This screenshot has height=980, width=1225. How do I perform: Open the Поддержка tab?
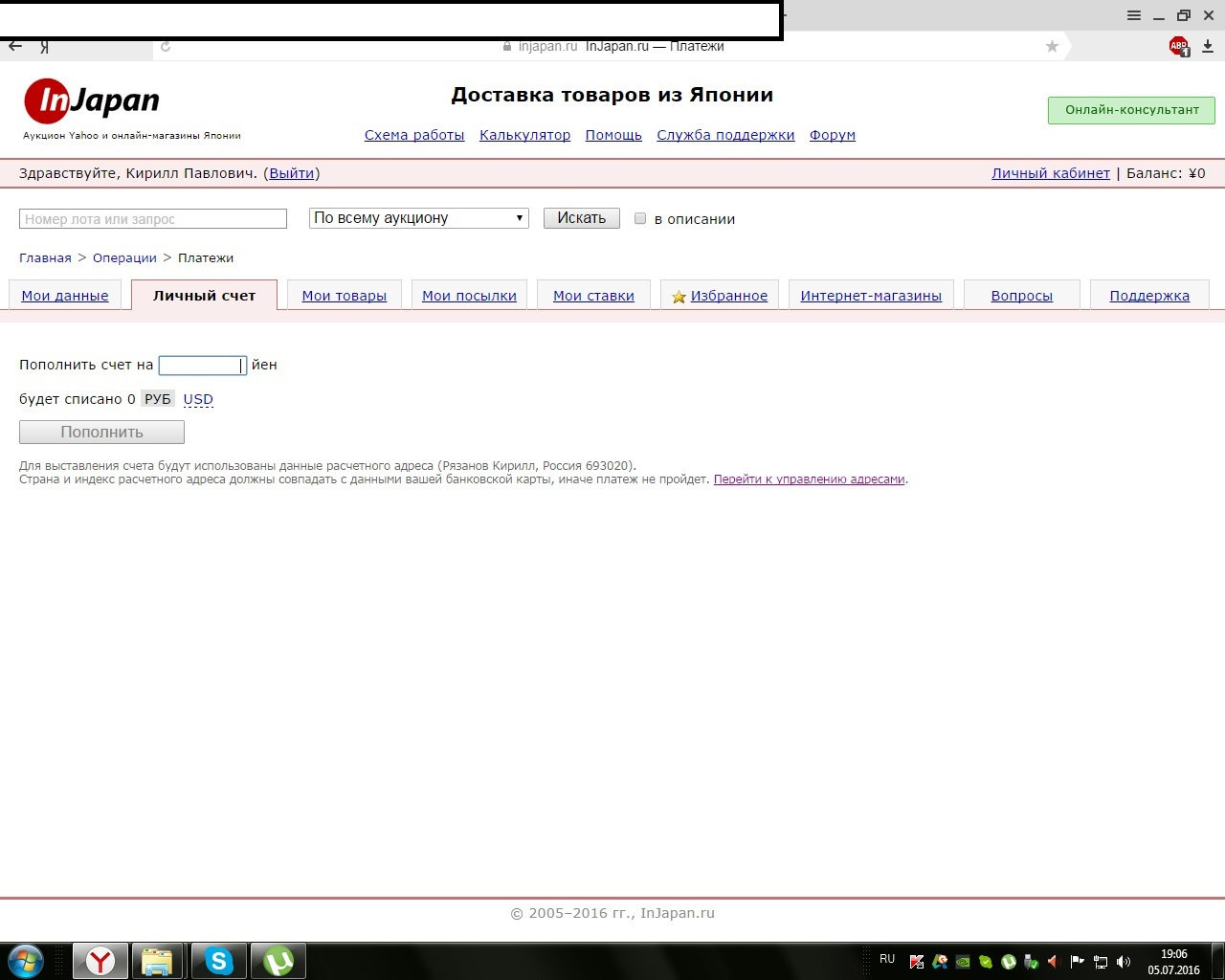[x=1149, y=296]
